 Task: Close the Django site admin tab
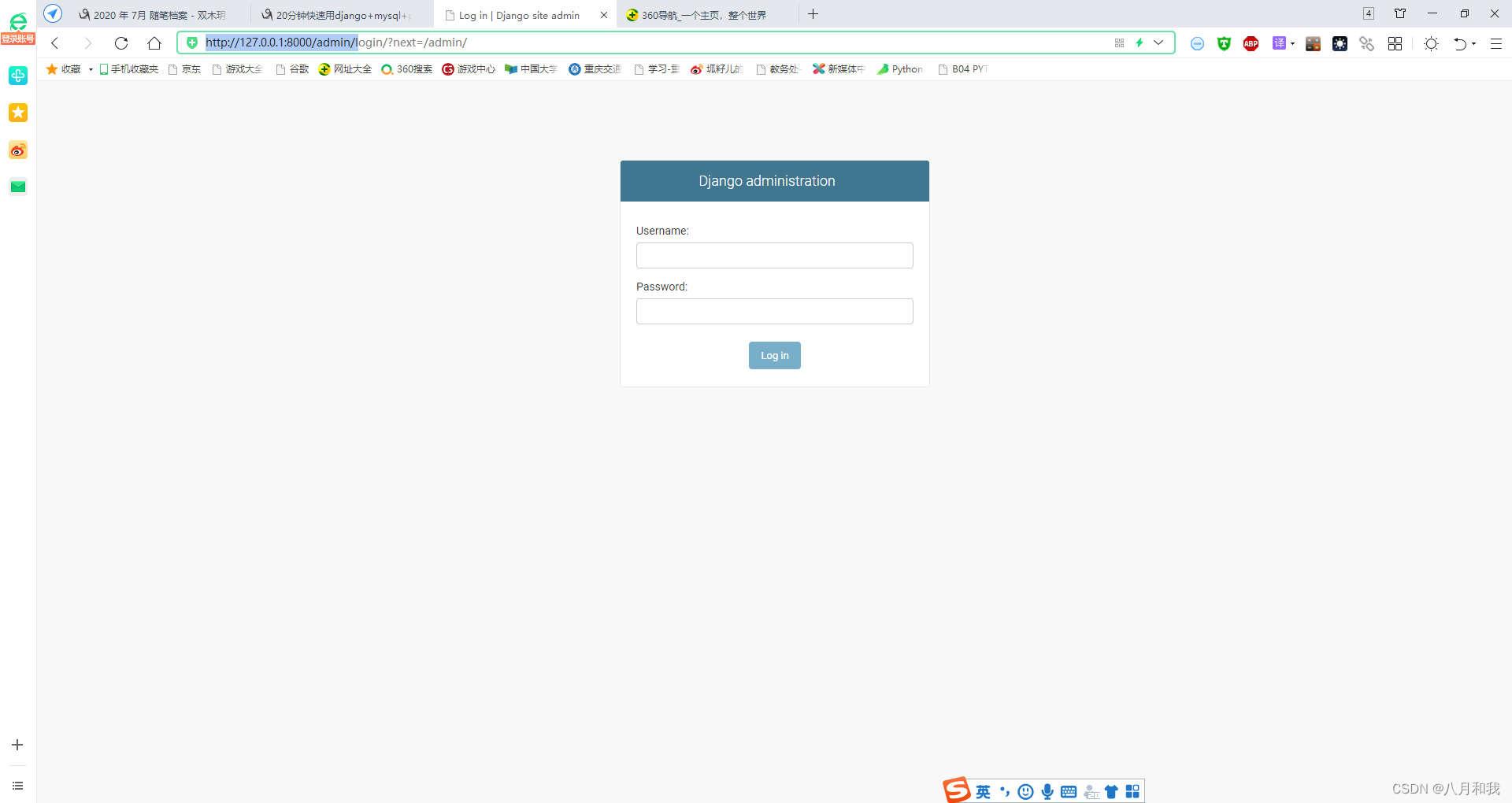[x=604, y=15]
